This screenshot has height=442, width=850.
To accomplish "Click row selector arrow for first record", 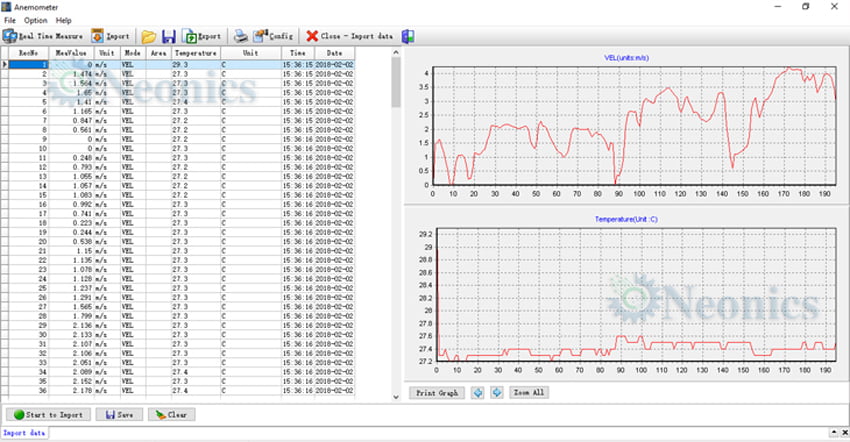I will tap(5, 65).
